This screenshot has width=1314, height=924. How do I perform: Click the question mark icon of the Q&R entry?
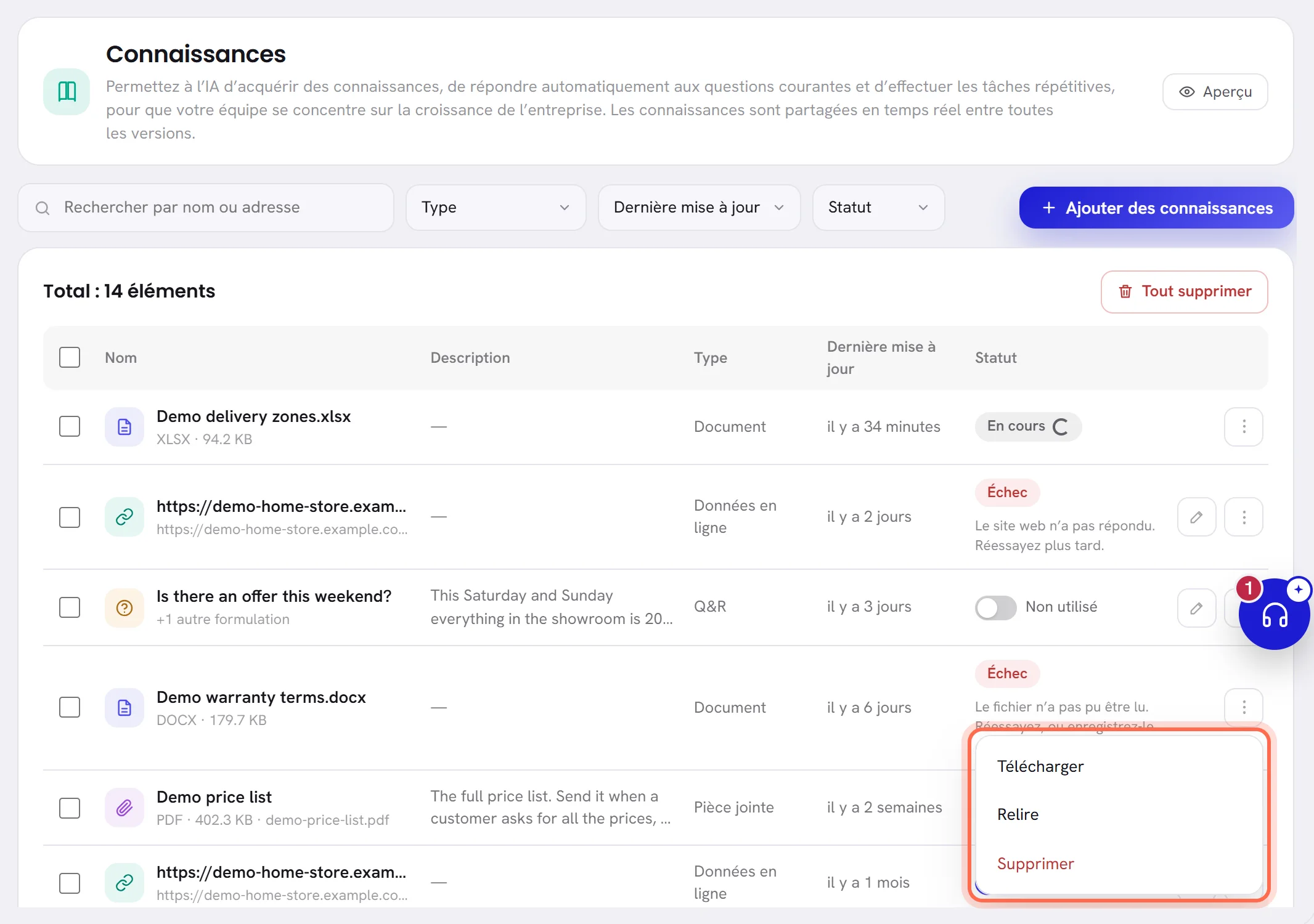(x=124, y=608)
